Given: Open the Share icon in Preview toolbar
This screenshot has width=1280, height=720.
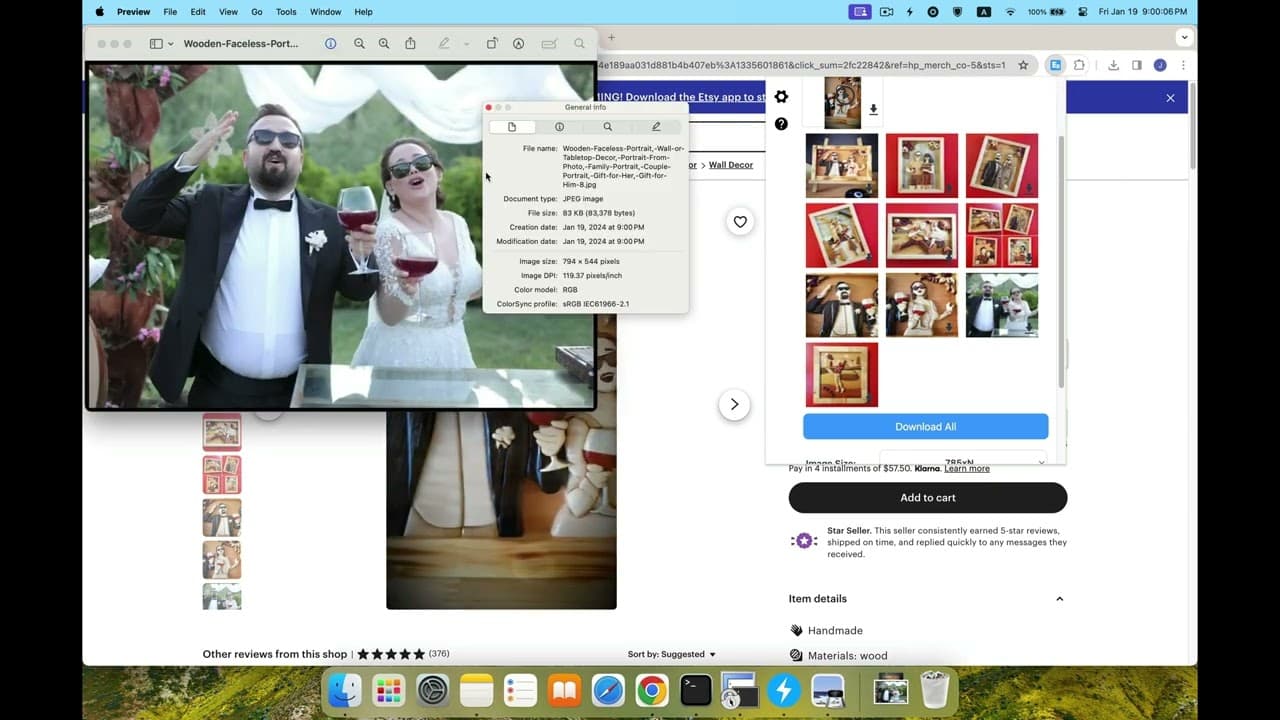Looking at the screenshot, I should 410,44.
